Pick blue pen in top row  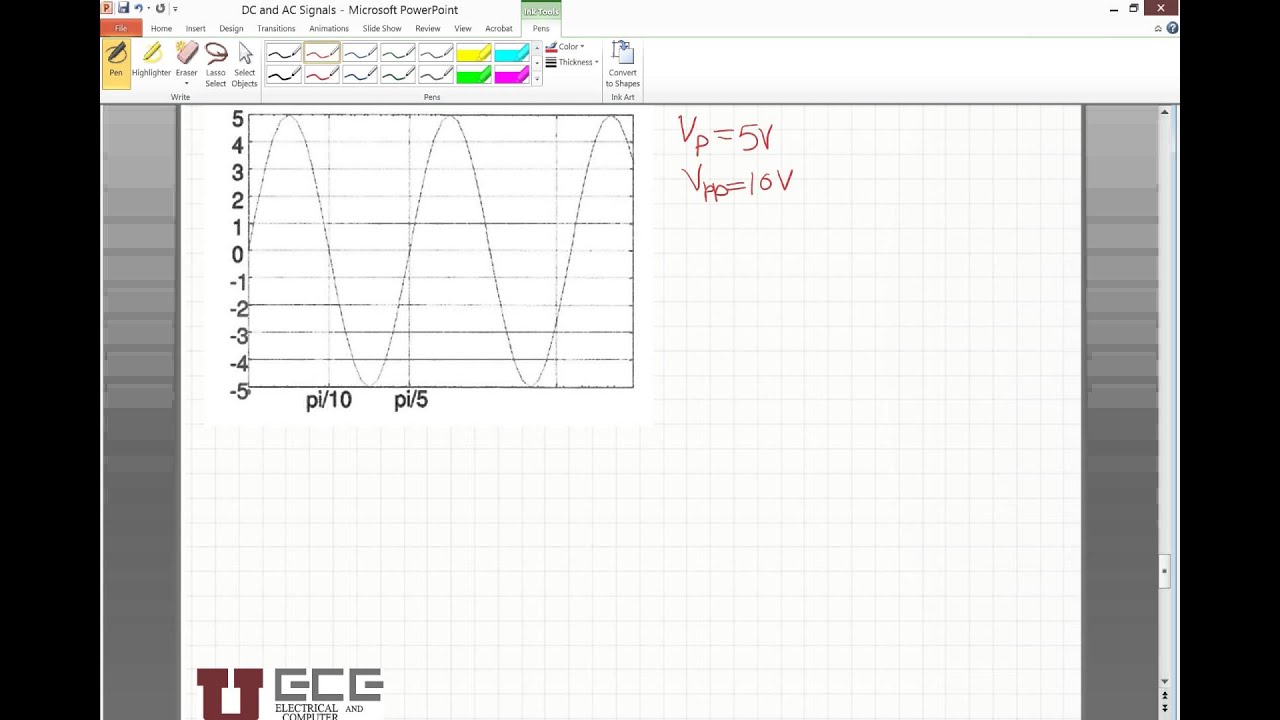click(x=360, y=53)
